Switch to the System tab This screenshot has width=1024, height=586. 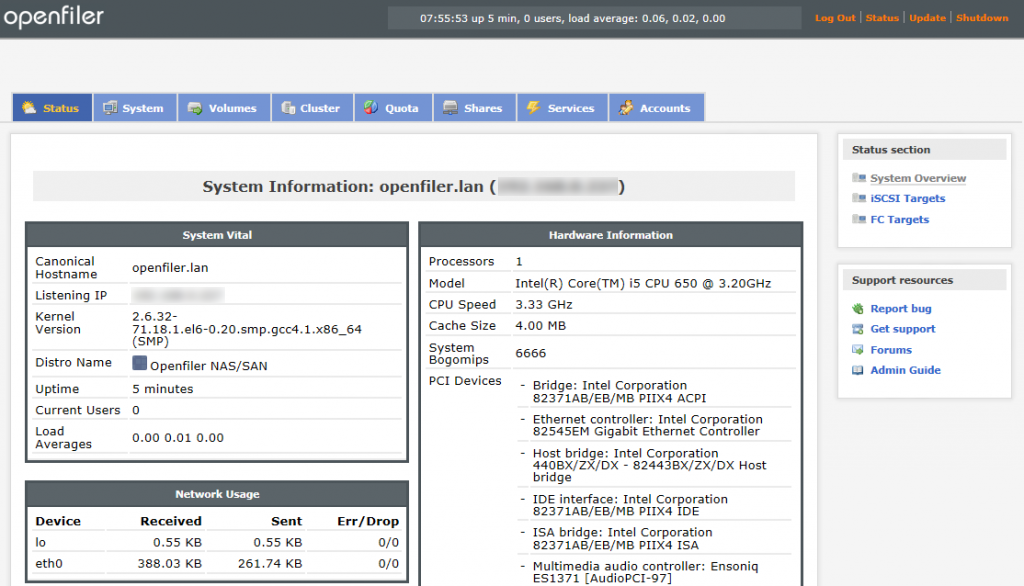coord(135,108)
